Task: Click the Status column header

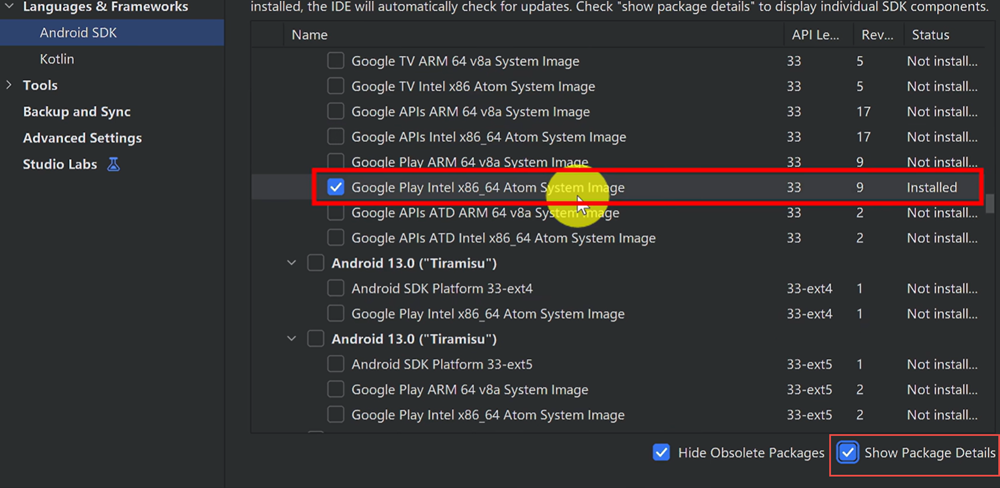Action: [x=930, y=35]
